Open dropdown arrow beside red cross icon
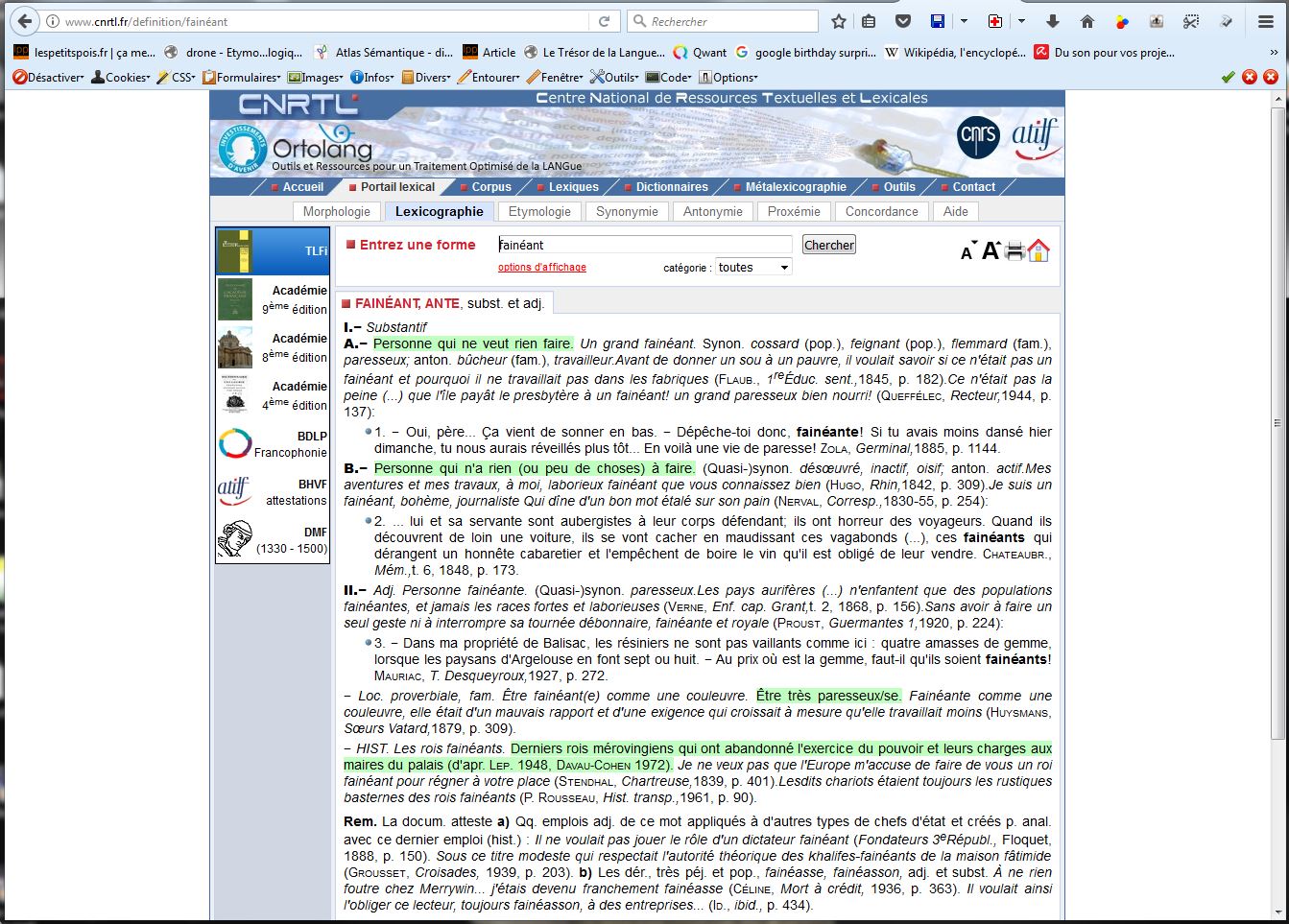Viewport: 1289px width, 924px height. point(1021,21)
